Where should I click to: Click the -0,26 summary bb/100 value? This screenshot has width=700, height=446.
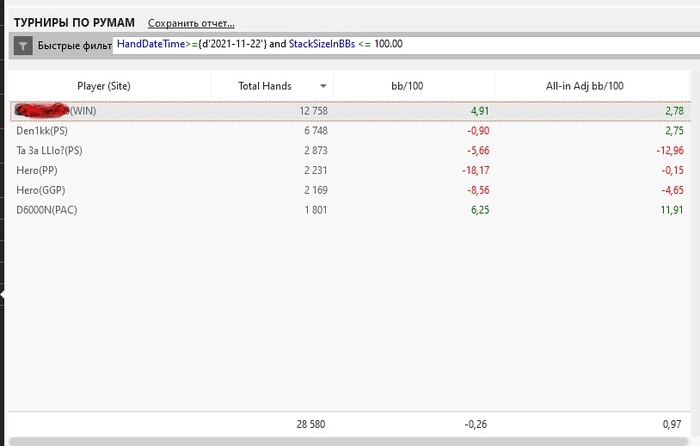[475, 424]
